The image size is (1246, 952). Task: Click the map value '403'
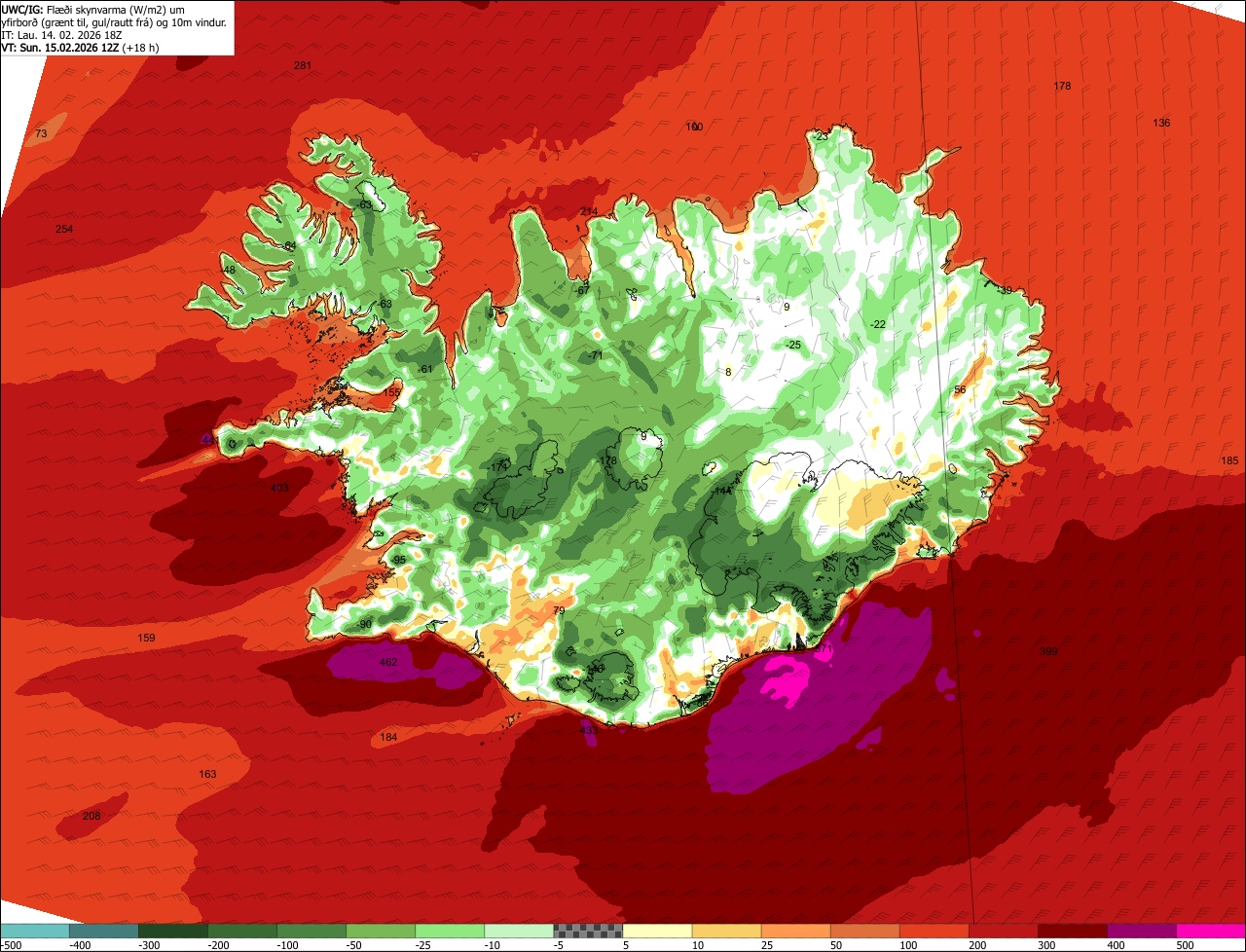coord(279,488)
